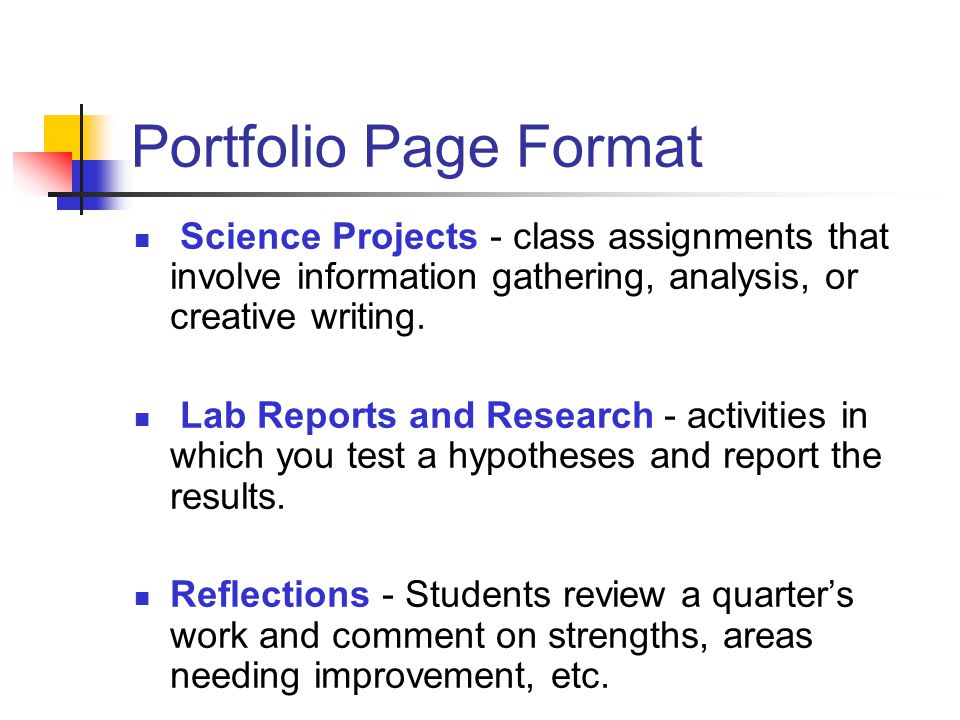Click the phrase 'class assignments that'

pyautogui.click(x=700, y=237)
